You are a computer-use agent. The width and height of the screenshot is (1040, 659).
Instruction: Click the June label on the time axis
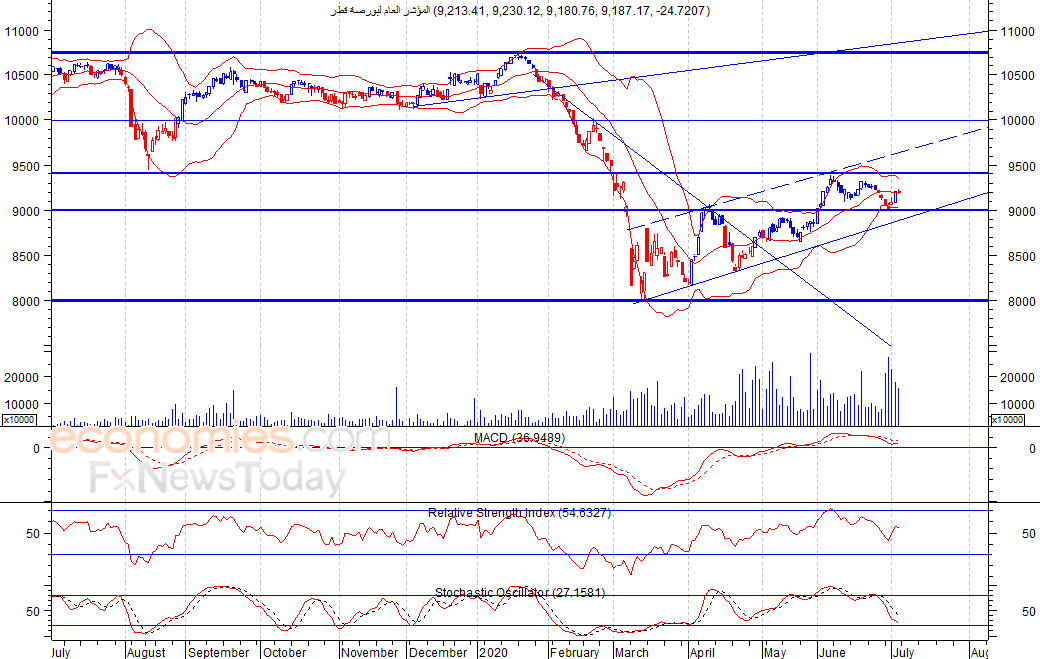[832, 652]
